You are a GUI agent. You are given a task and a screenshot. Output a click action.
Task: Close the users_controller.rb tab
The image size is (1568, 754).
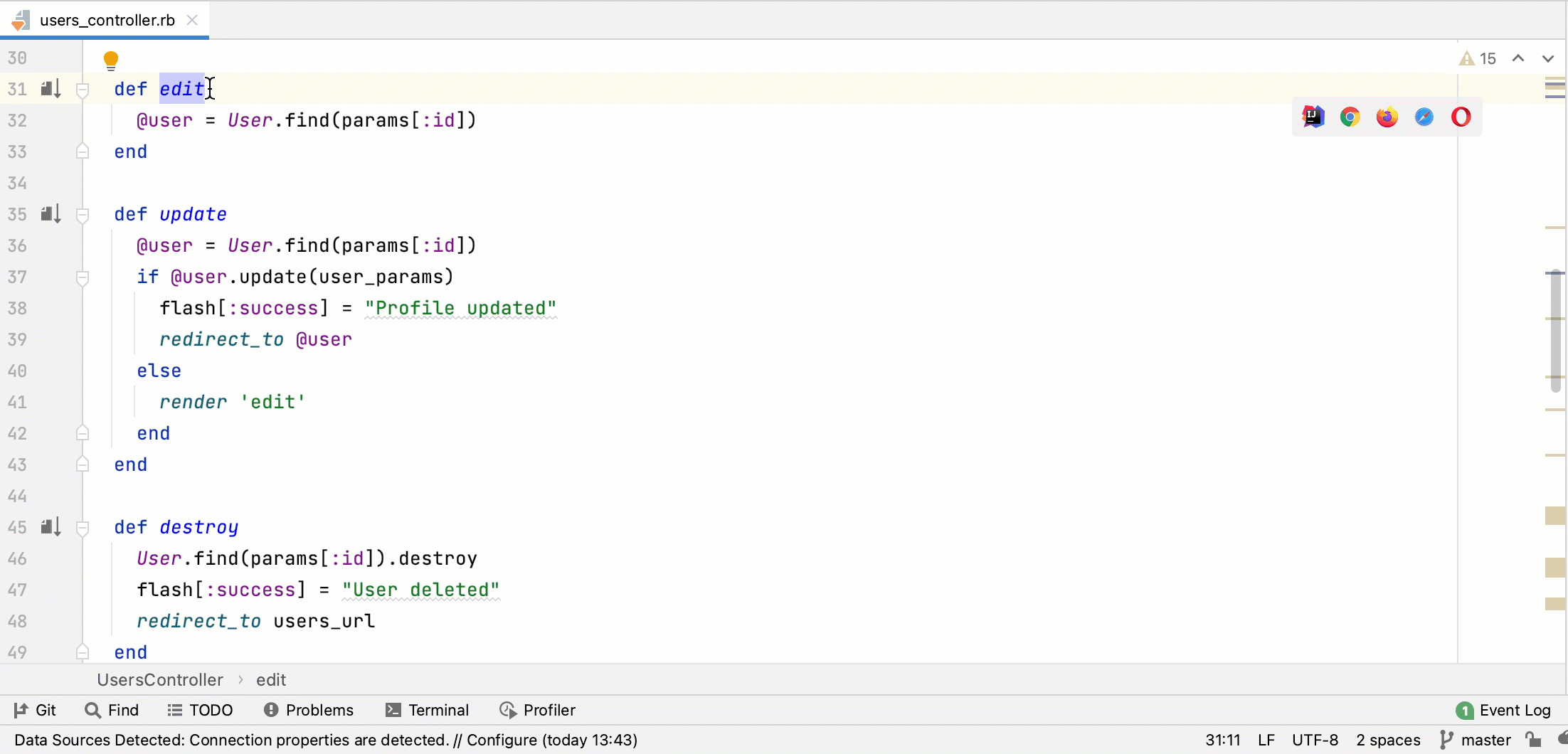[x=192, y=20]
